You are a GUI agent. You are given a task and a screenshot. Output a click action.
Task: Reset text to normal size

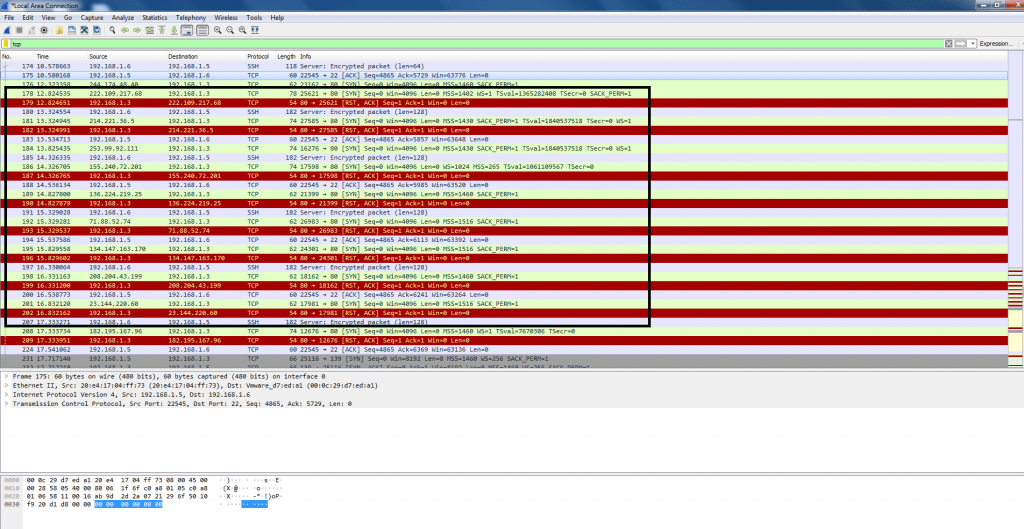242,30
